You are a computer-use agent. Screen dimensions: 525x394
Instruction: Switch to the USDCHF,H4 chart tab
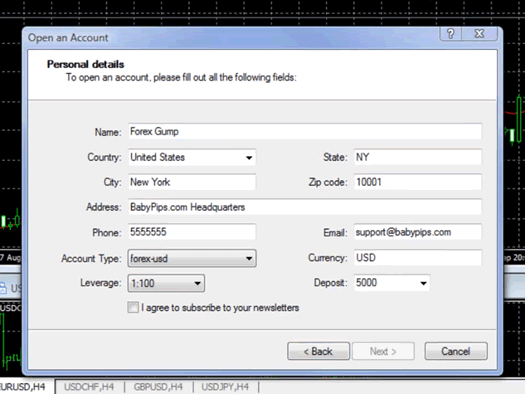click(89, 387)
